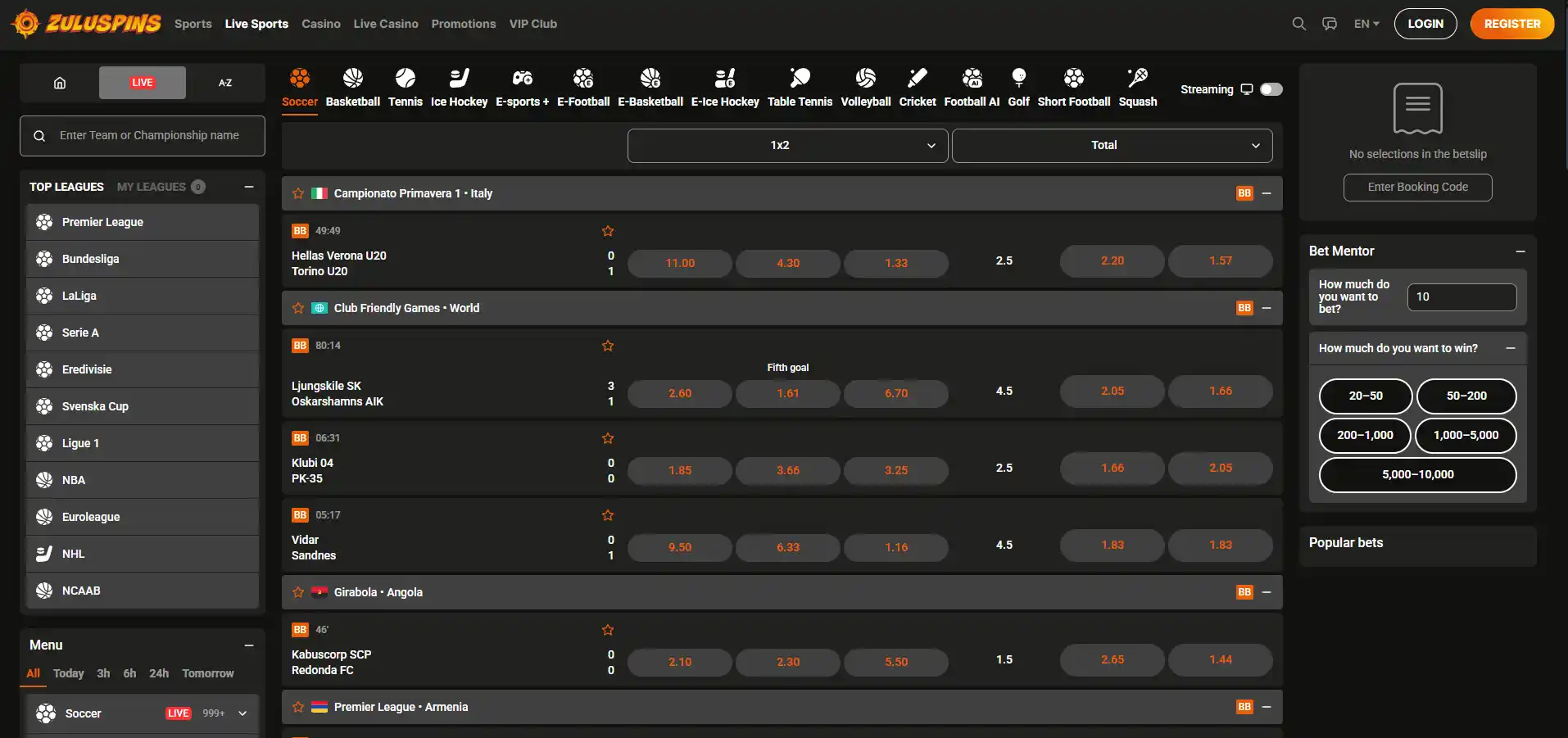Switch to the My Leagues tab
The height and width of the screenshot is (738, 1568).
click(x=161, y=187)
